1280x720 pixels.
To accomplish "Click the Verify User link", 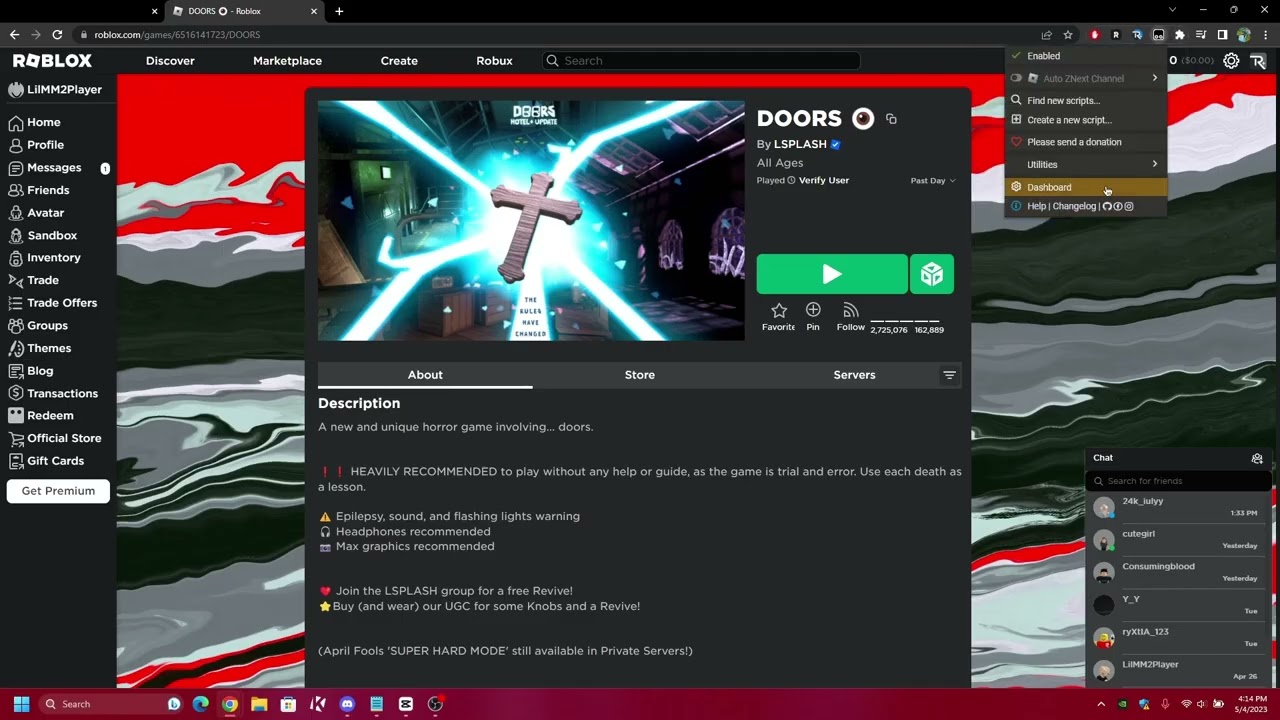I will pos(824,181).
